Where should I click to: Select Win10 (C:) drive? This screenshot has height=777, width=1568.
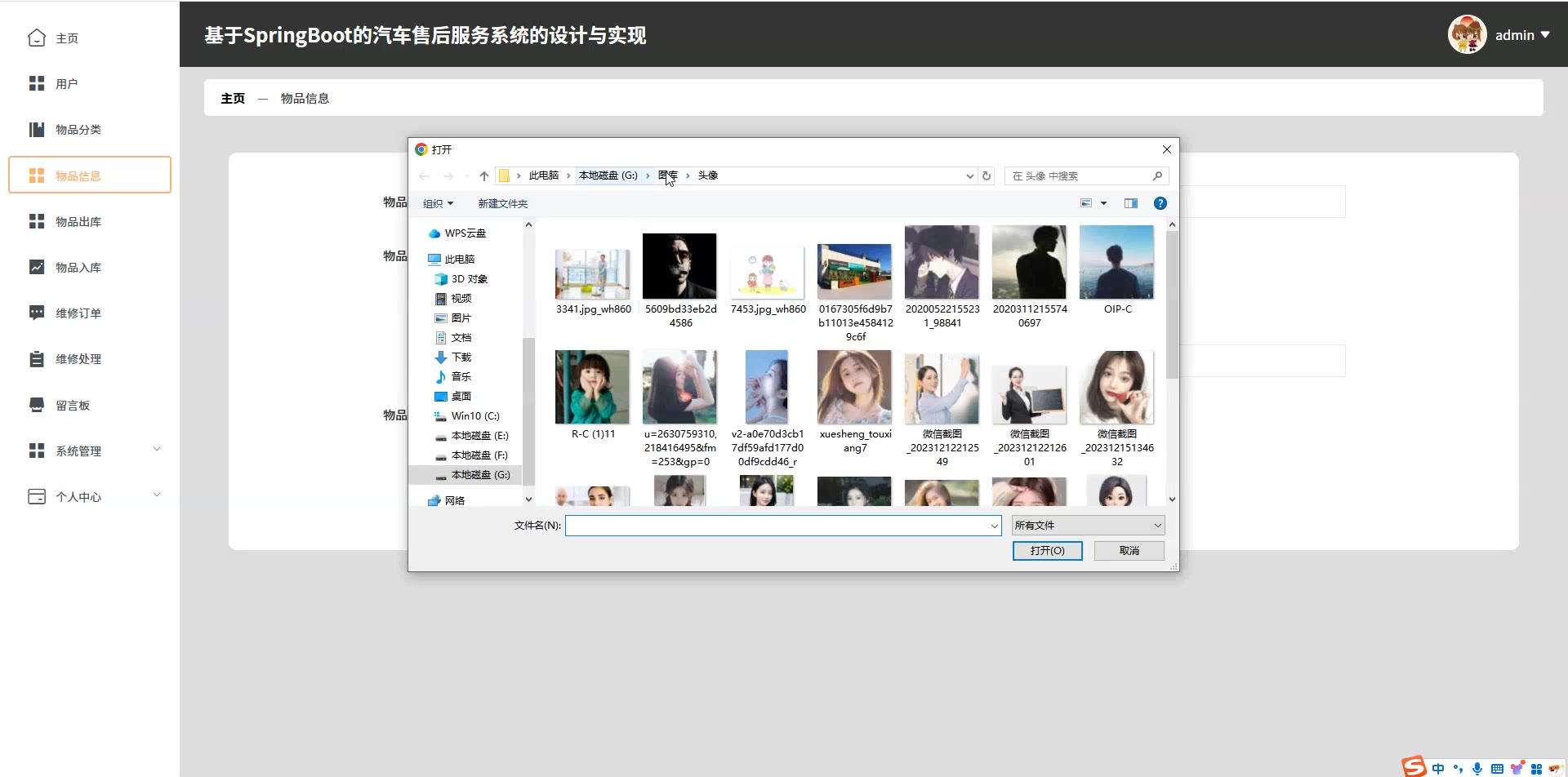pyautogui.click(x=466, y=415)
